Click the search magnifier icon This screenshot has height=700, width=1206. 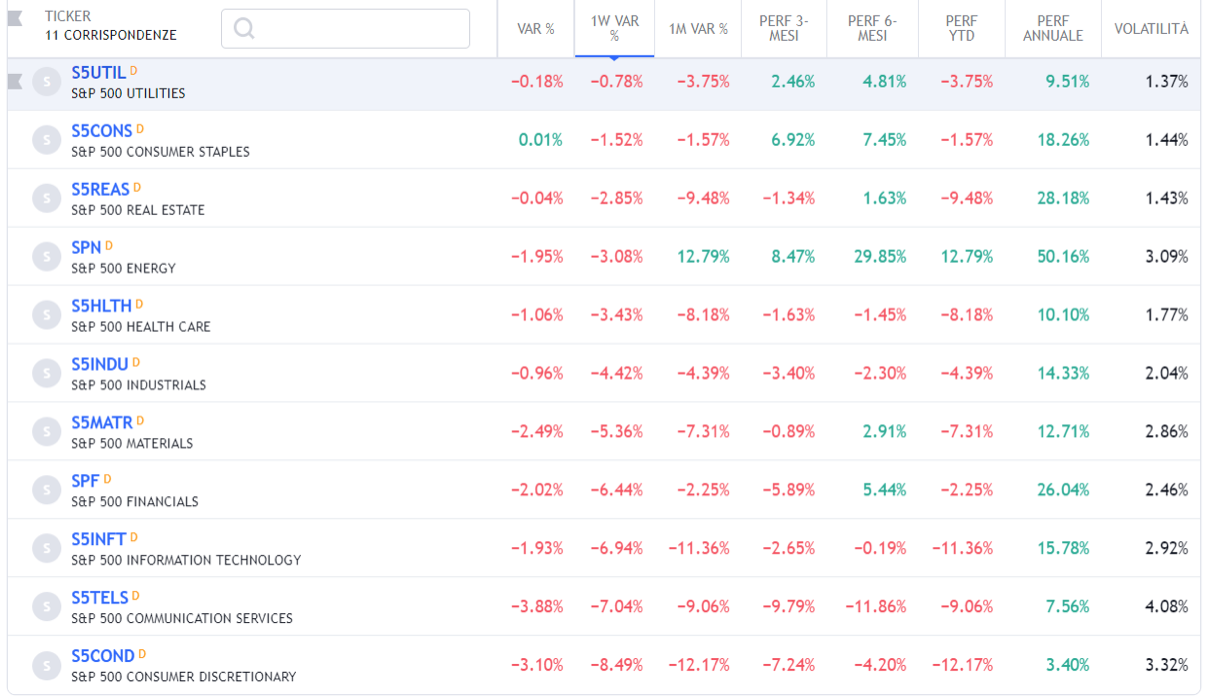[243, 29]
